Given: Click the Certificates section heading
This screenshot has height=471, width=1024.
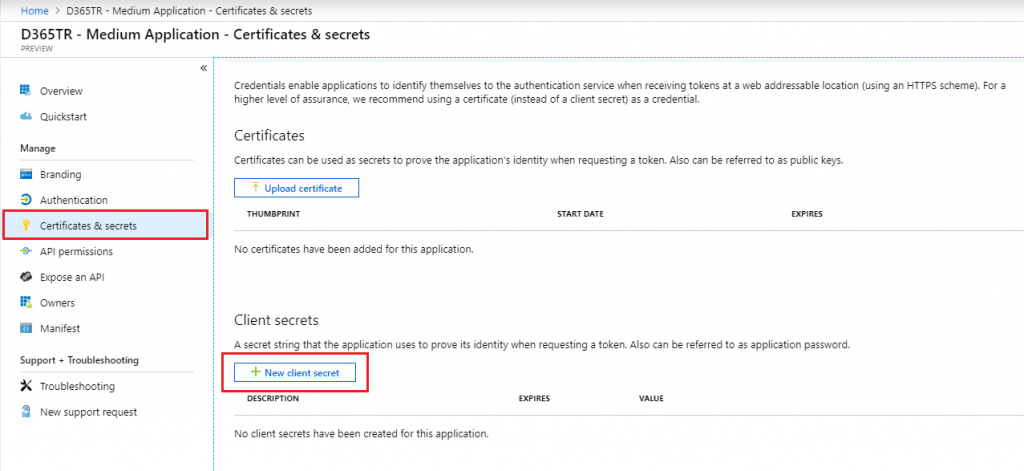Looking at the screenshot, I should [269, 136].
